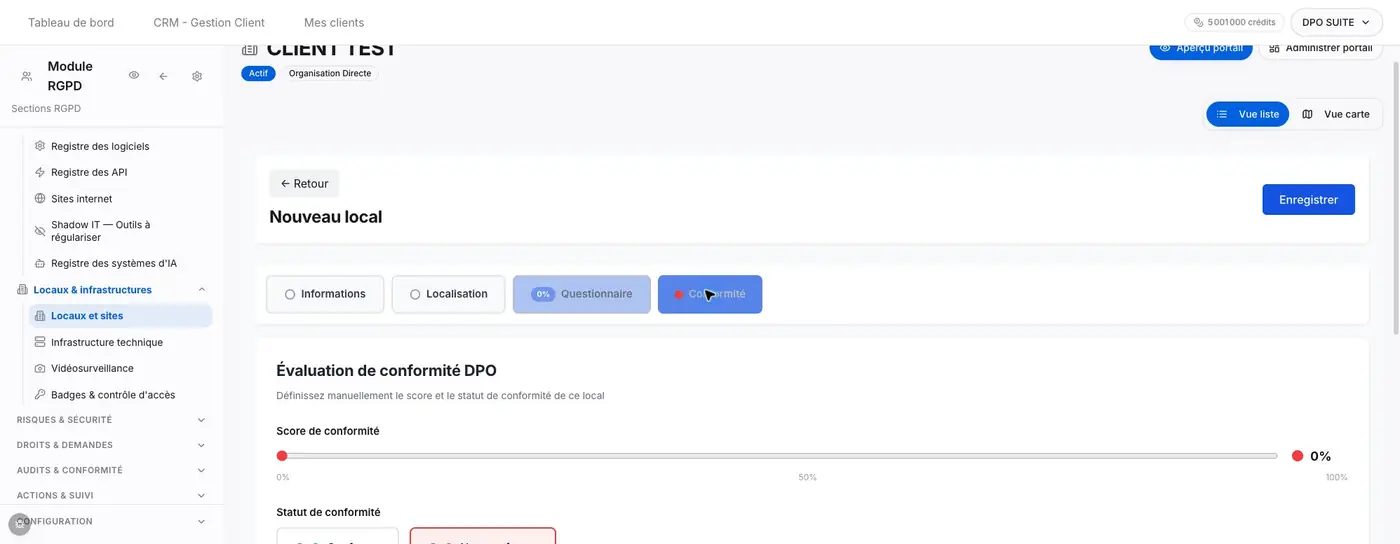Click the 0% badge on Questionnaire tab
The image size is (1400, 544).
click(x=543, y=294)
